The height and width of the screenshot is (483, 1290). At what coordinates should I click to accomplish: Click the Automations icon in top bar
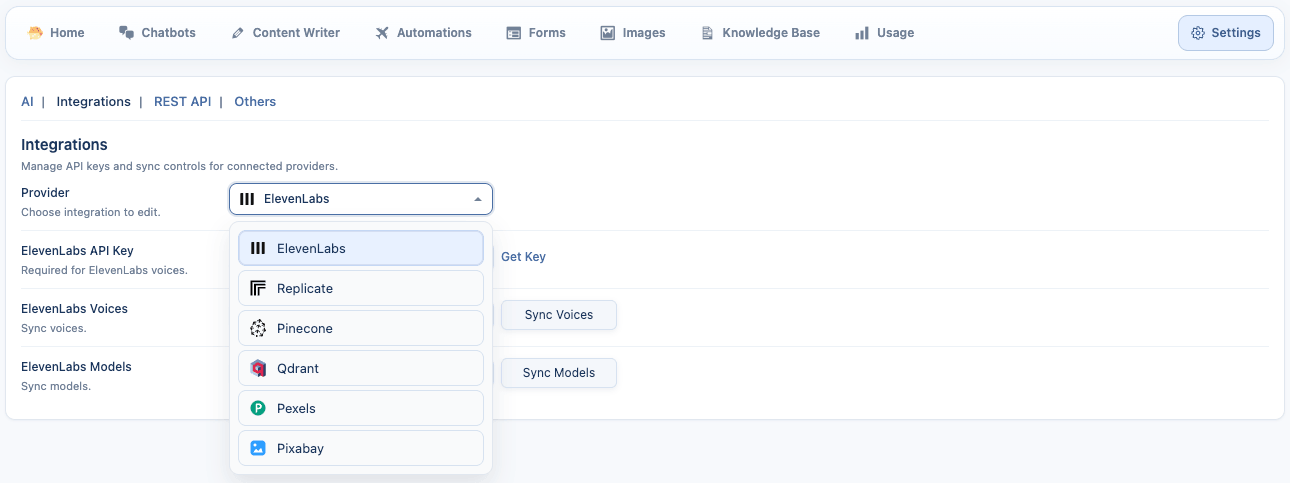pyautogui.click(x=382, y=33)
